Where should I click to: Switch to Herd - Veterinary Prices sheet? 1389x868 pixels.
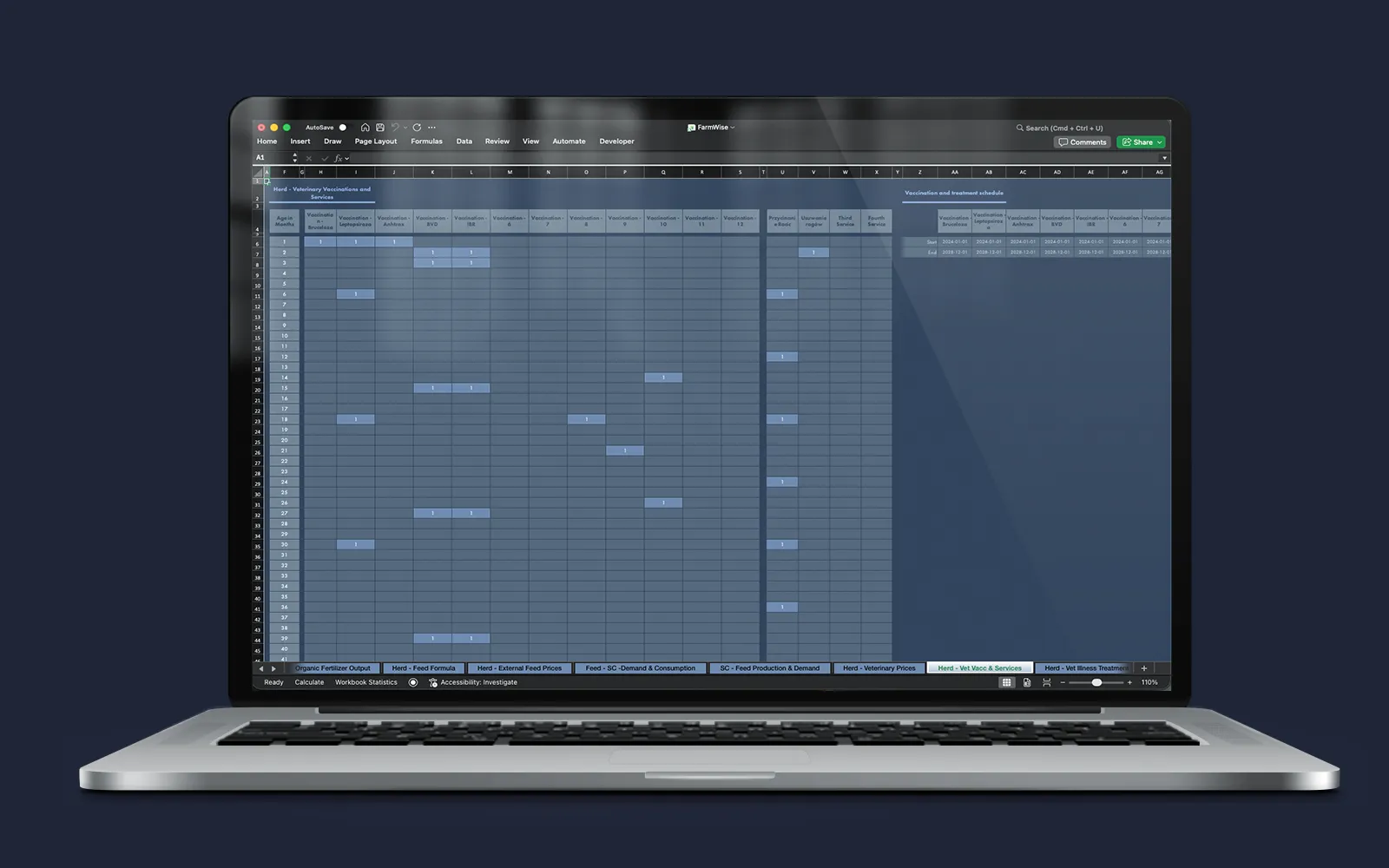click(879, 668)
